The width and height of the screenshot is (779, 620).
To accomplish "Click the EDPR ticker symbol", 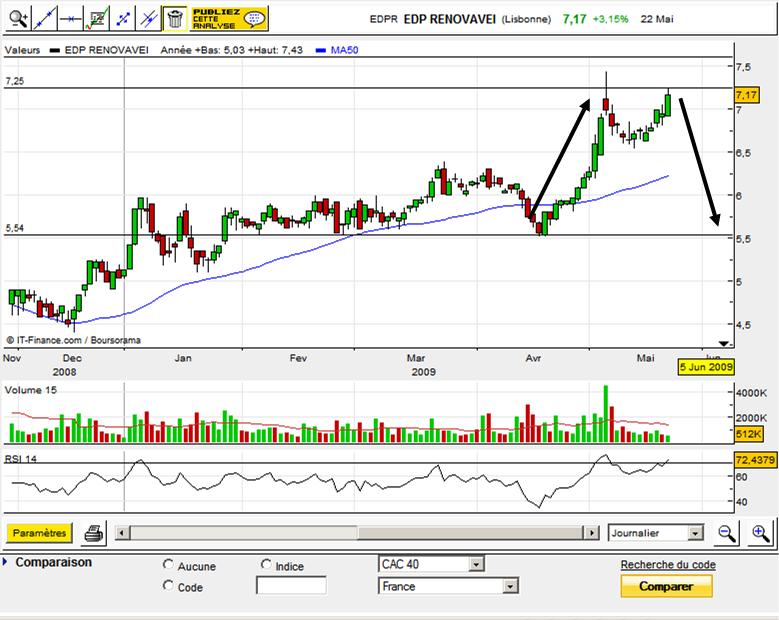I will tap(384, 19).
